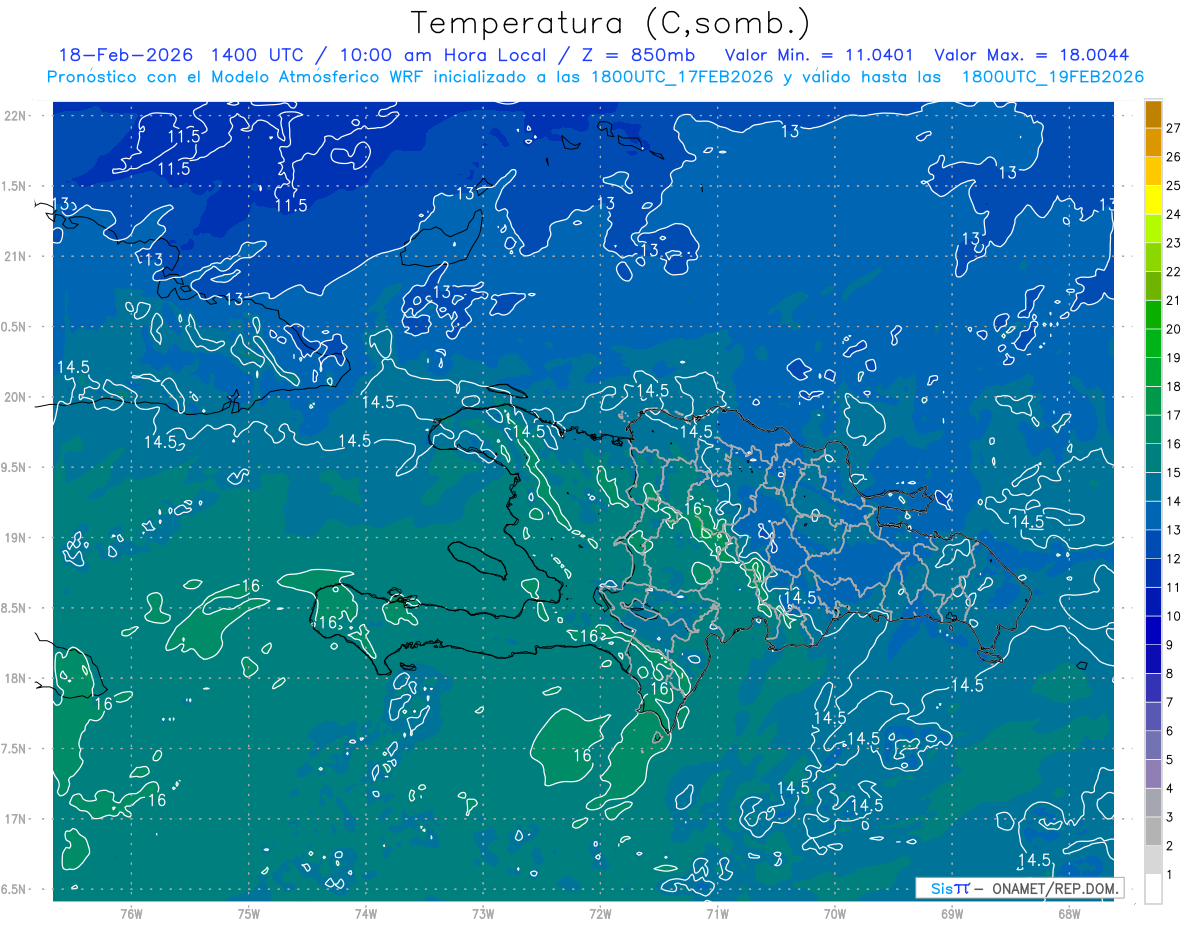Click the "68W" longitude axis label

pos(1069,913)
